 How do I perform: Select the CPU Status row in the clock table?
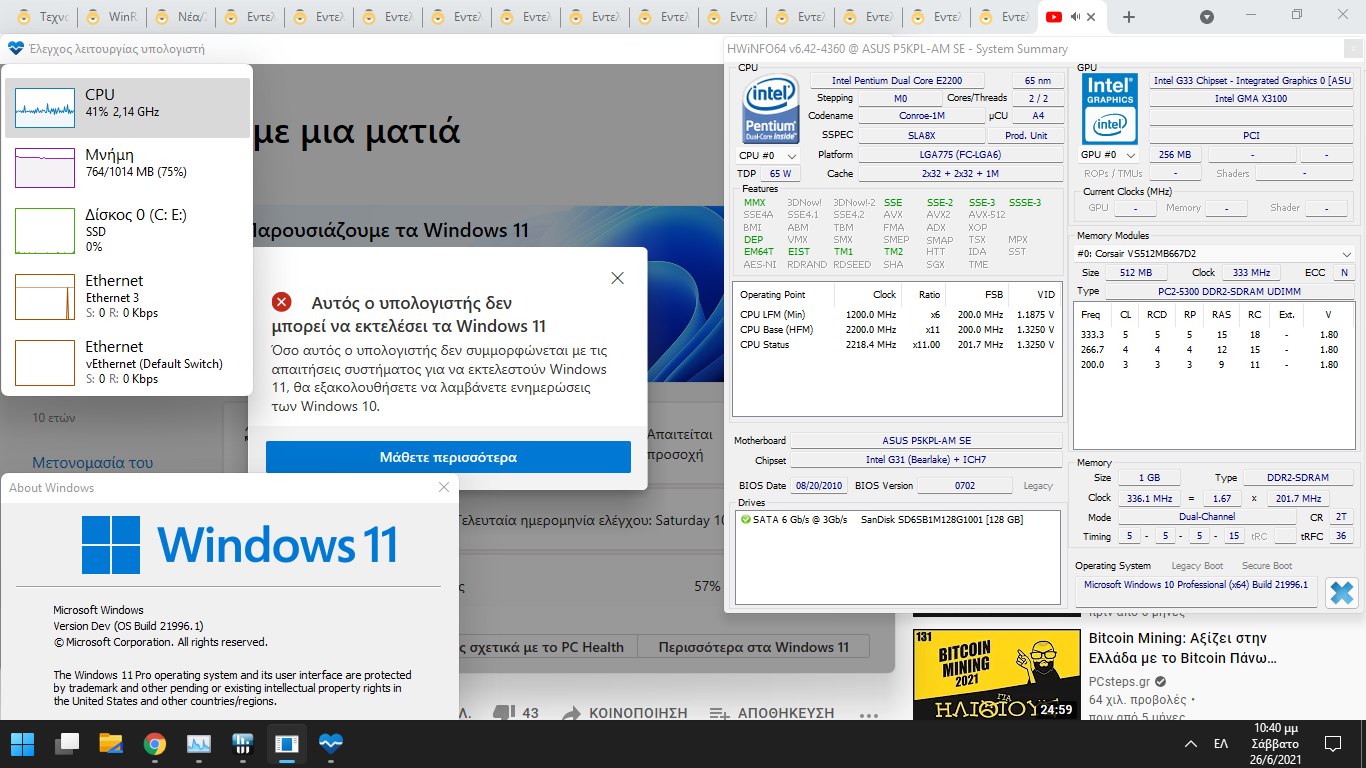pos(897,344)
